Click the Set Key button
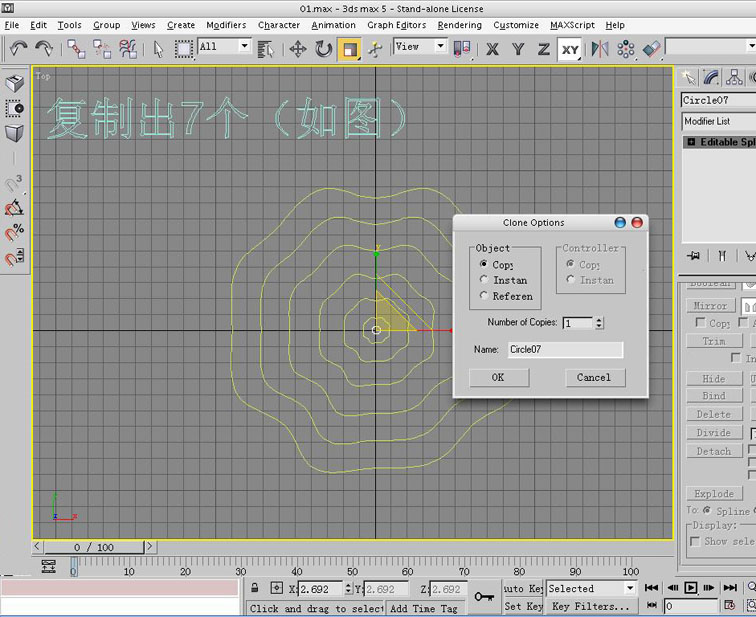The width and height of the screenshot is (756, 617). pyautogui.click(x=524, y=606)
